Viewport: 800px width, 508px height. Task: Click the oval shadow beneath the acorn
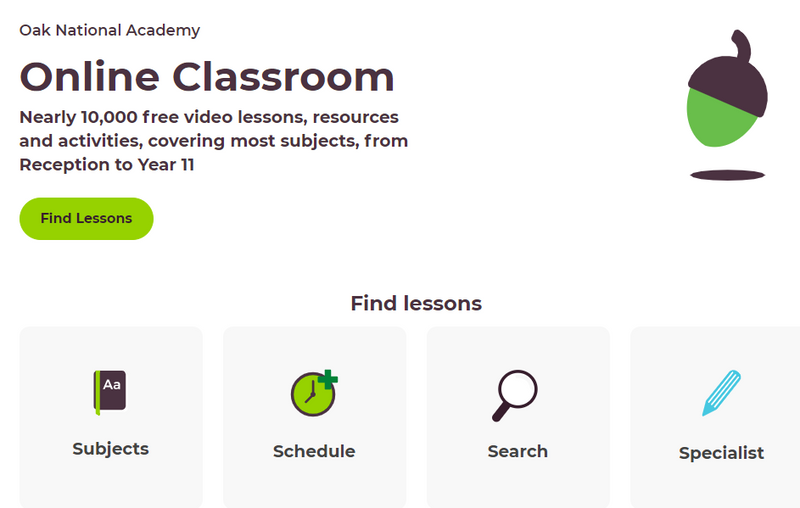tap(727, 176)
